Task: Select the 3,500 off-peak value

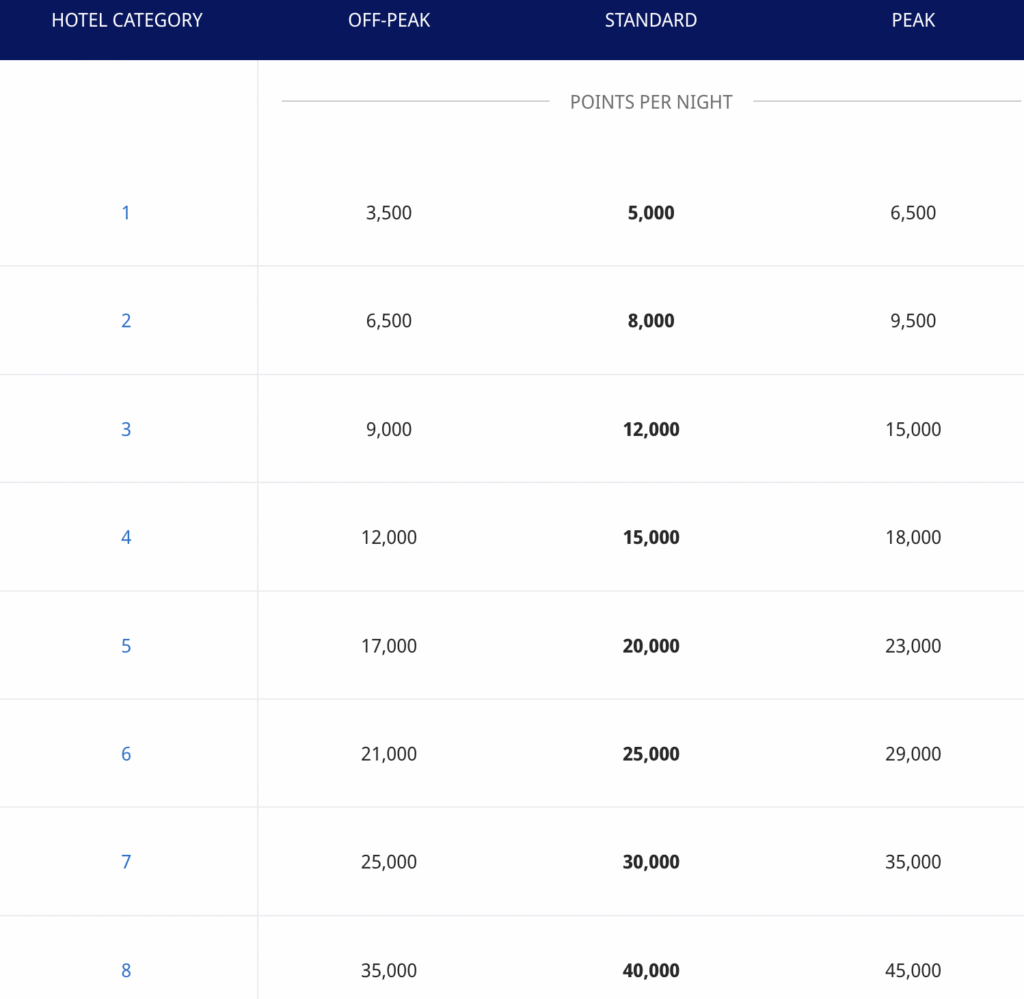Action: click(x=389, y=212)
